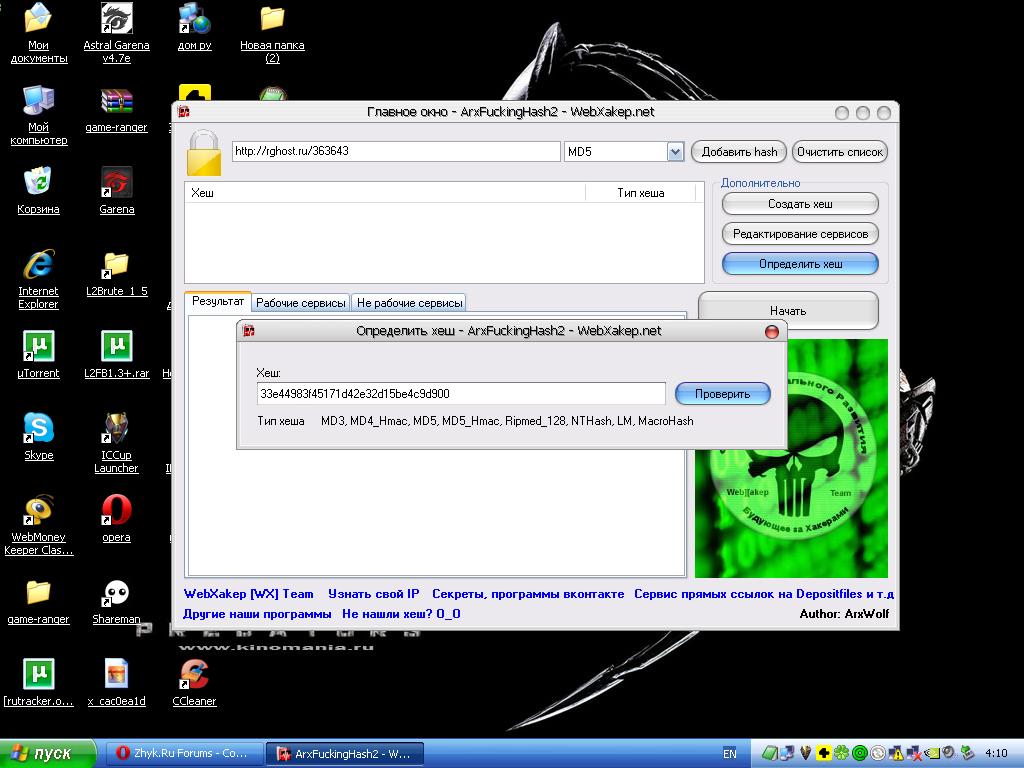Select the L2Brute_1_5 folder shortcut
Viewport: 1024px width, 768px height.
click(116, 274)
